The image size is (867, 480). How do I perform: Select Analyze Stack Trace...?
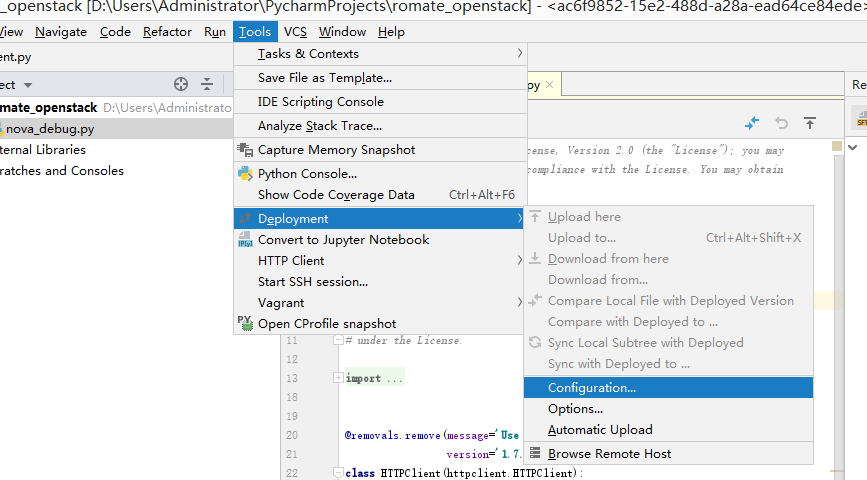tap(380, 126)
